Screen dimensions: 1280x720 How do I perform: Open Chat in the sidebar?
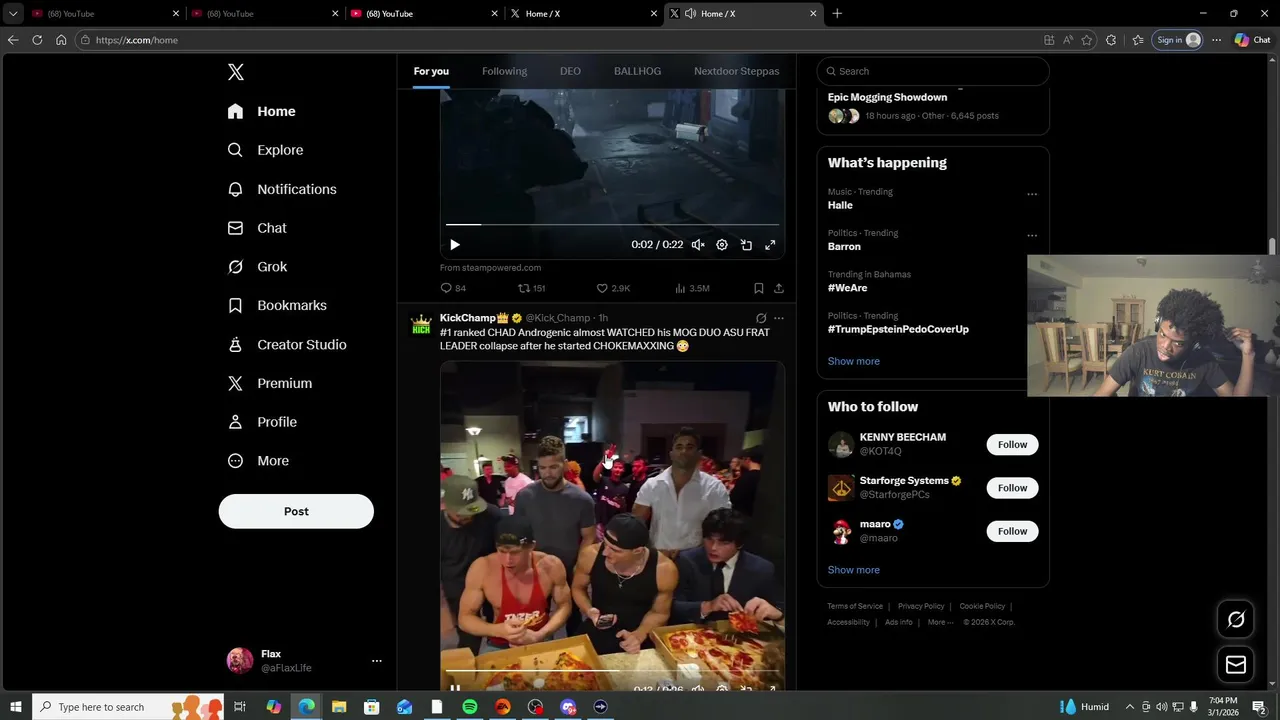[258, 228]
